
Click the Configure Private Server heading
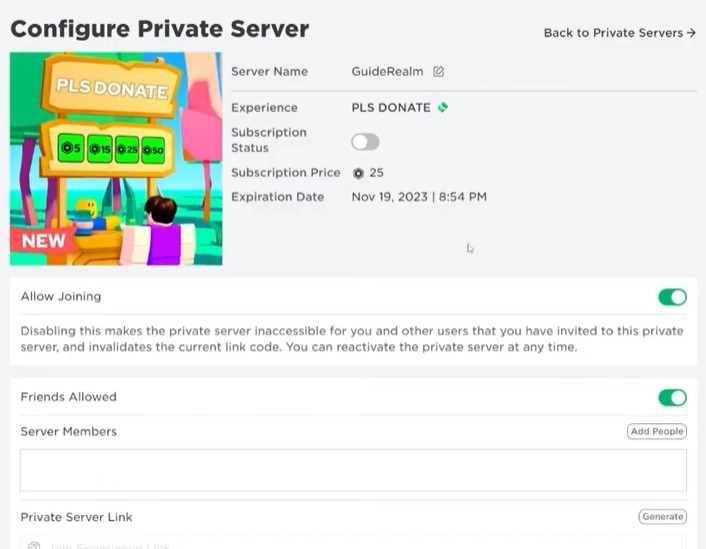[x=160, y=29]
